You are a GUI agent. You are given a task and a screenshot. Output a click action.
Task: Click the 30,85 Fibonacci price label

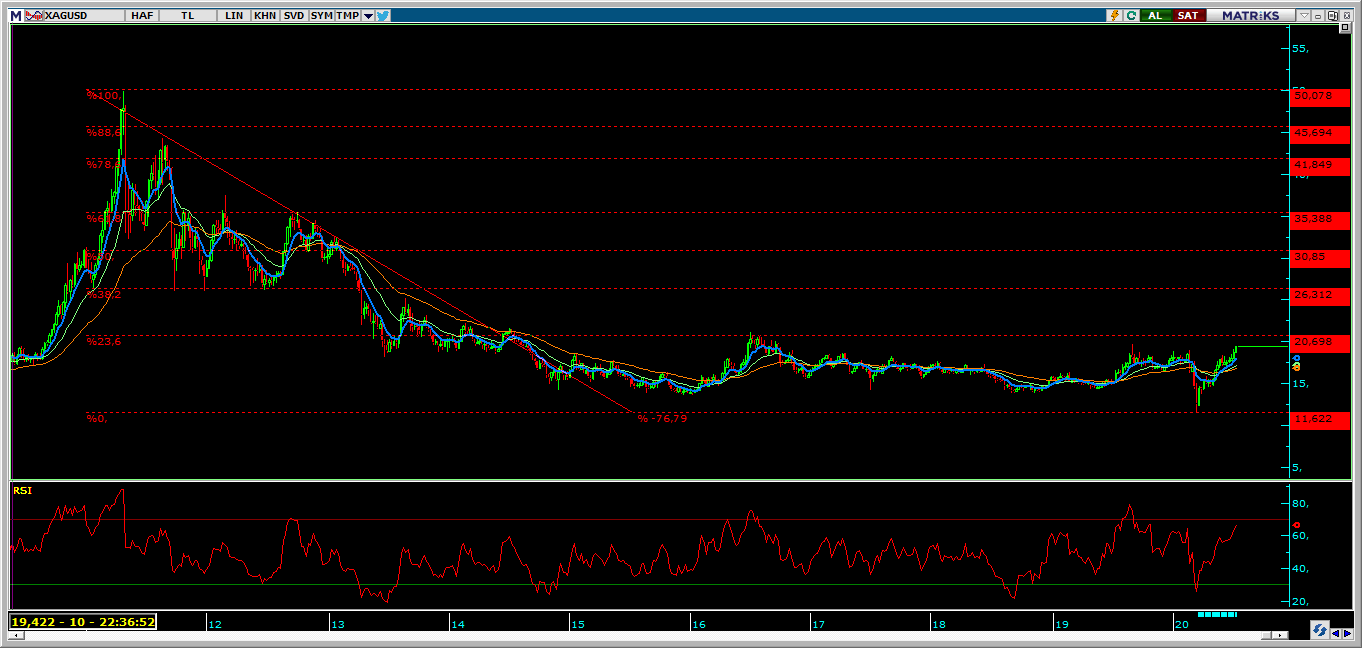click(1320, 257)
